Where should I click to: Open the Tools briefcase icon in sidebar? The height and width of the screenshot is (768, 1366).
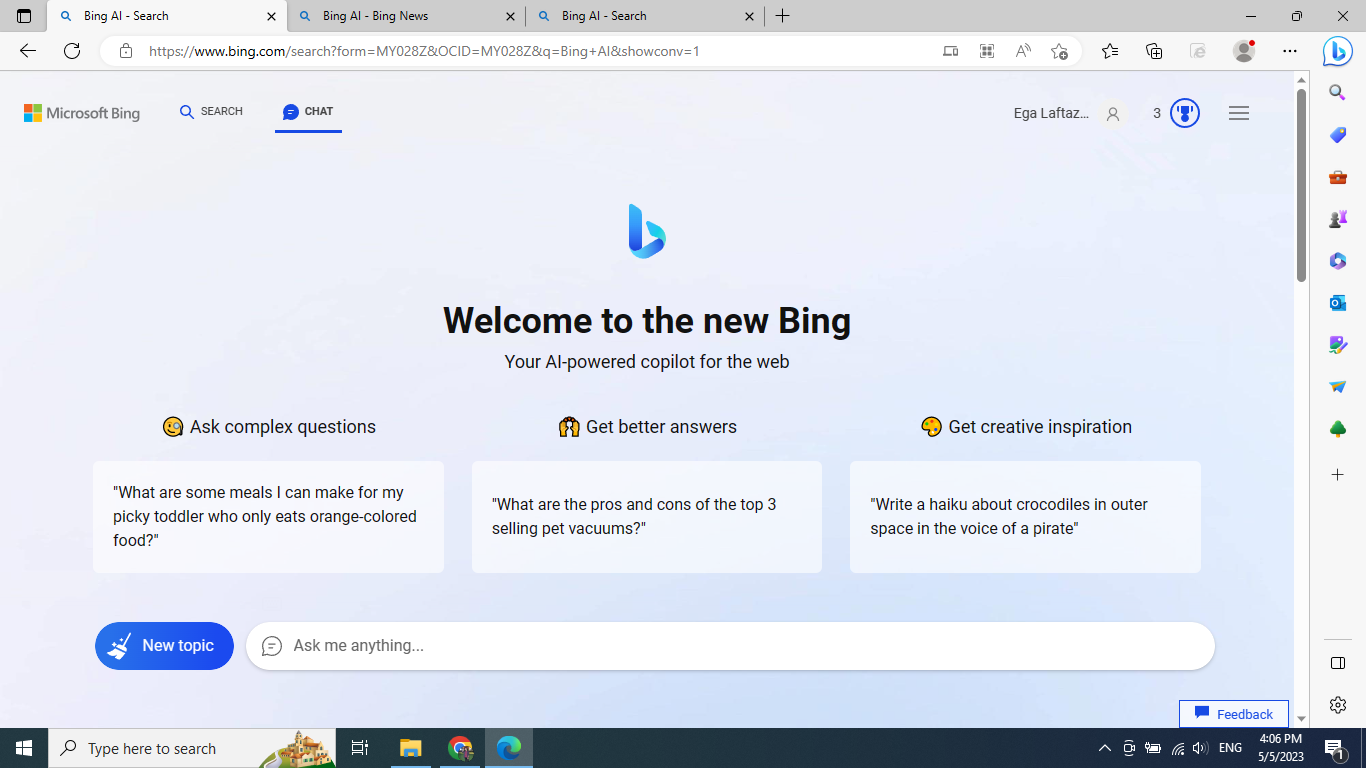(1337, 177)
